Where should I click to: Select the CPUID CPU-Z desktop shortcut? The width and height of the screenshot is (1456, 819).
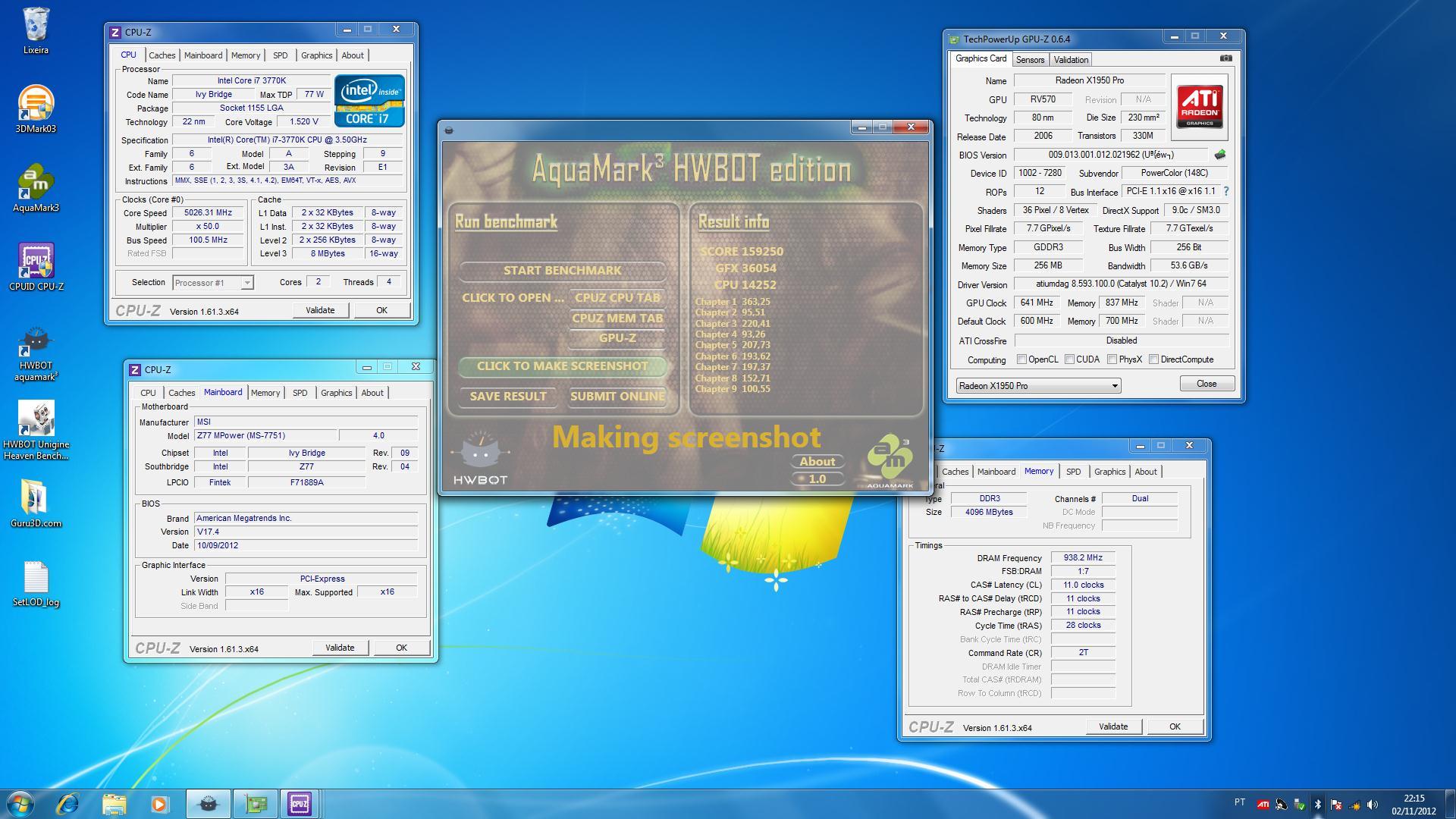(x=36, y=267)
